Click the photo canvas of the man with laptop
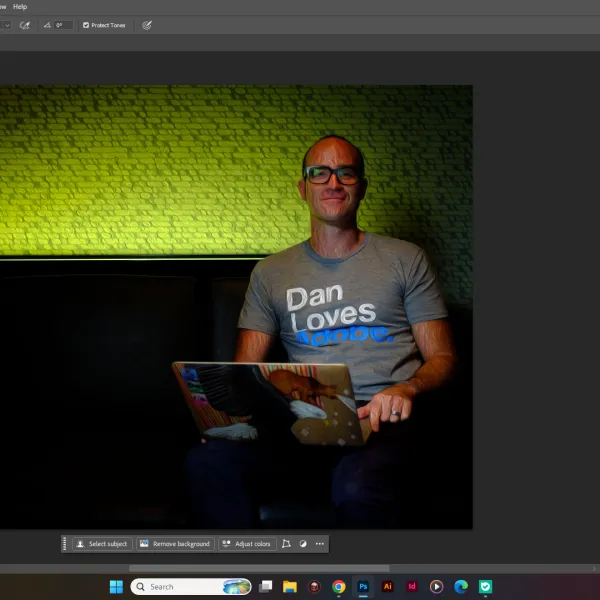 (x=236, y=307)
